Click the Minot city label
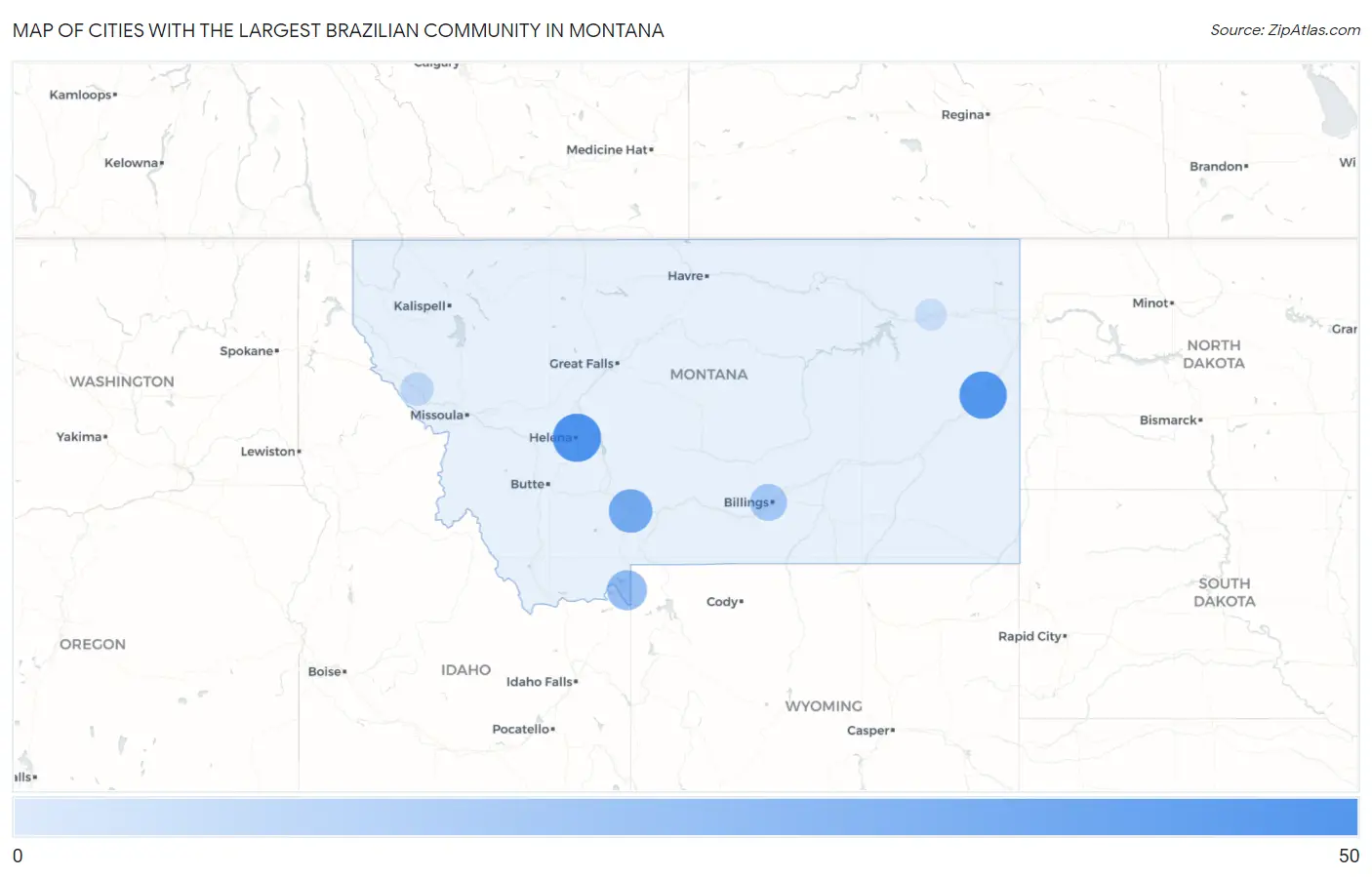Viewport: 1372px width, 877px height. (1150, 303)
